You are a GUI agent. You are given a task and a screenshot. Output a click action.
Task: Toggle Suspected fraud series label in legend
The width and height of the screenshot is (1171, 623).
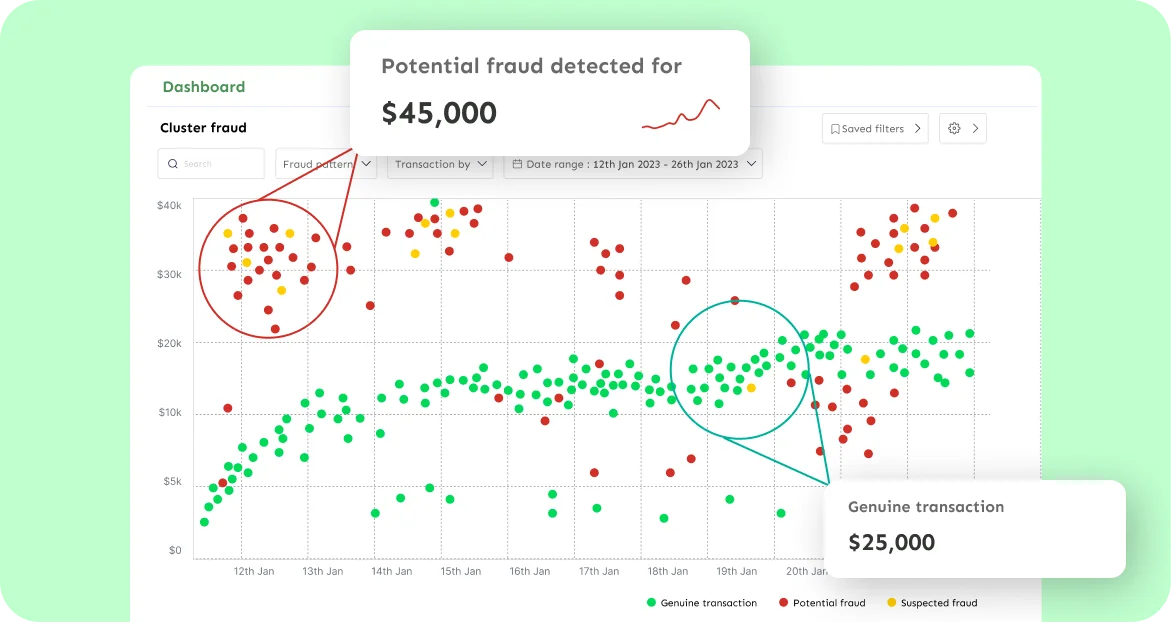[x=939, y=603]
